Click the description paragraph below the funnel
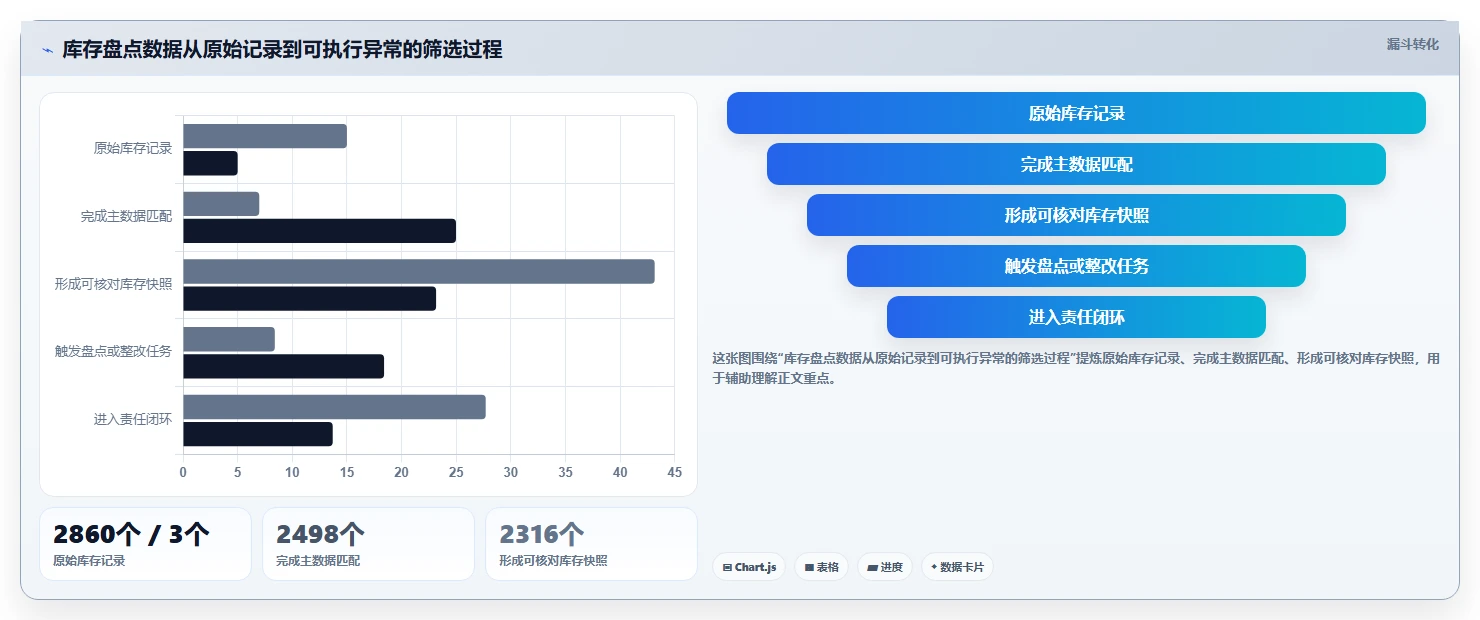Viewport: 1480px width, 620px height. tap(1076, 368)
